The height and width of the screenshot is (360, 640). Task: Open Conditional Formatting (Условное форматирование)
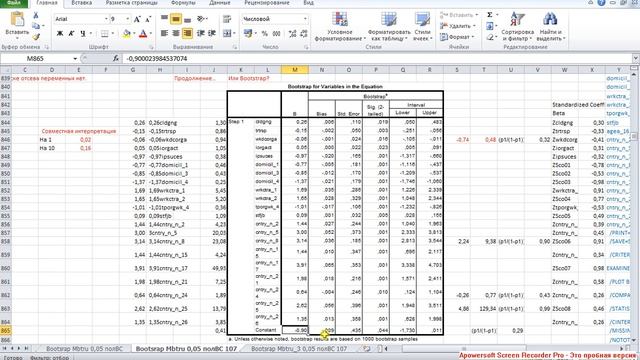[340, 27]
